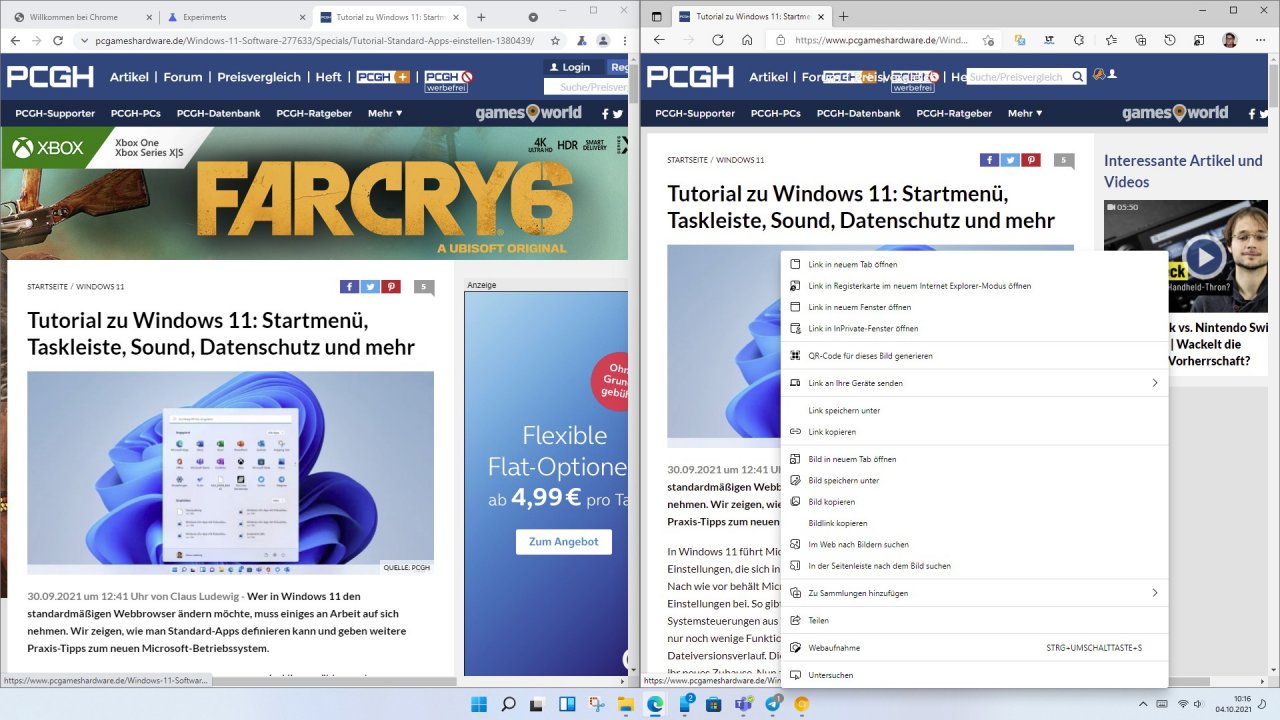
Task: Share on Pinterest in Chrome's article
Action: pos(390,287)
